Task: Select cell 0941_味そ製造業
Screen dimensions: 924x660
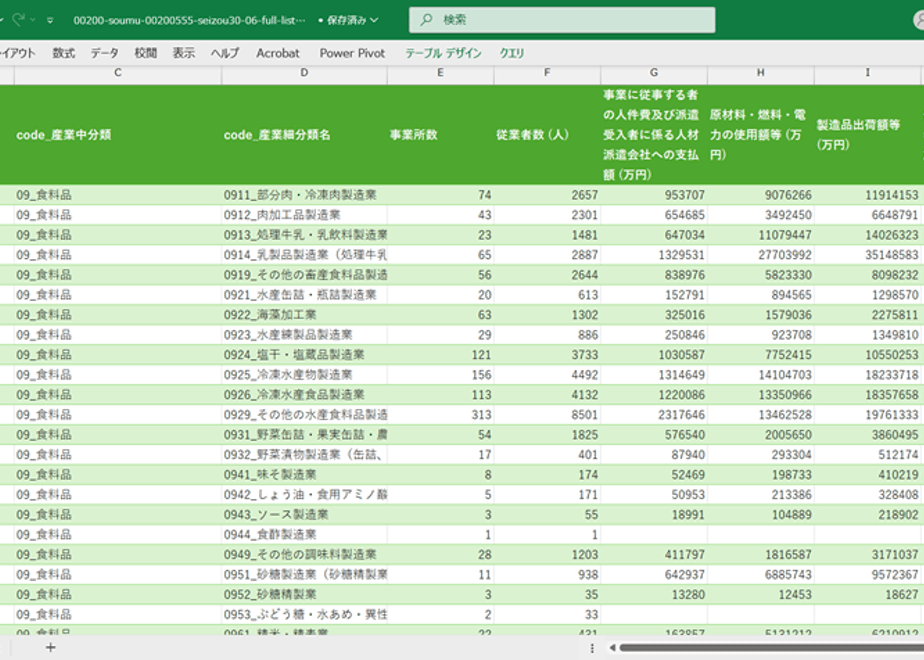Action: pyautogui.click(x=304, y=474)
